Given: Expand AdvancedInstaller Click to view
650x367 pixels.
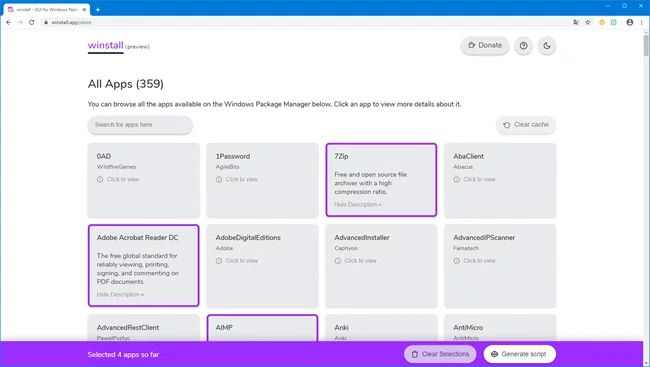Looking at the screenshot, I should click(x=356, y=261).
